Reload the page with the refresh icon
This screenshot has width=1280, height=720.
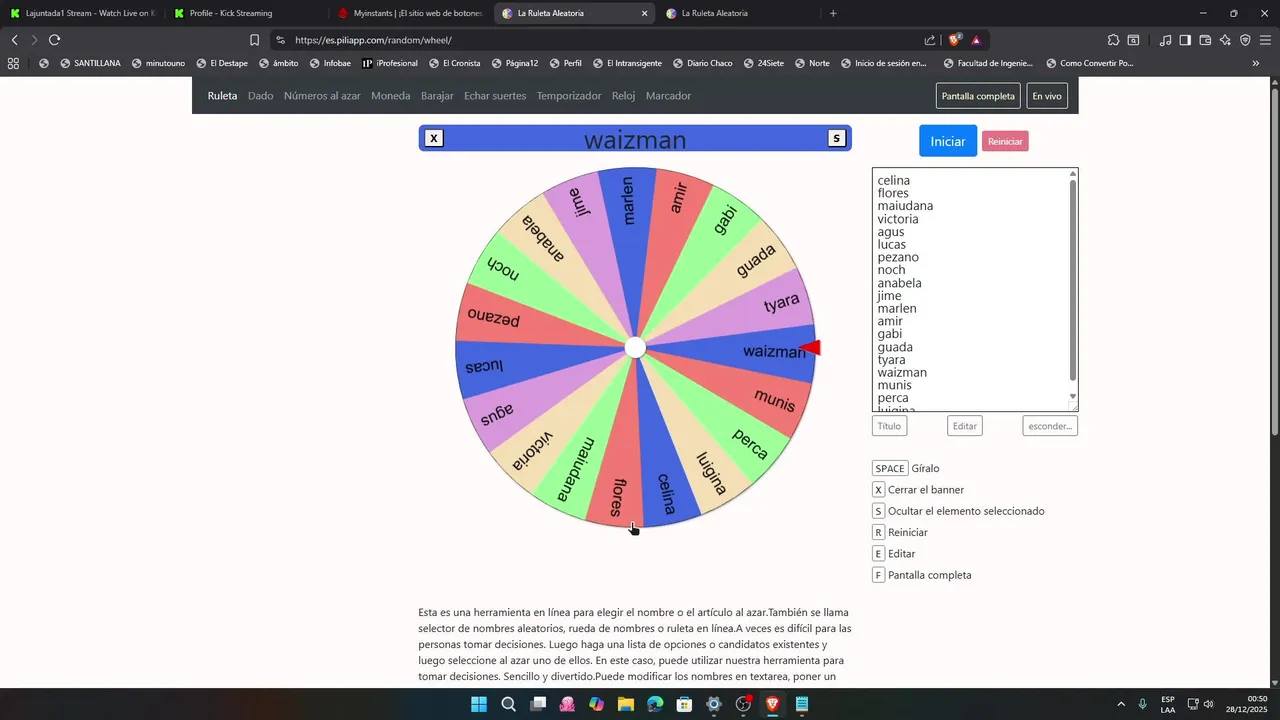coord(54,40)
